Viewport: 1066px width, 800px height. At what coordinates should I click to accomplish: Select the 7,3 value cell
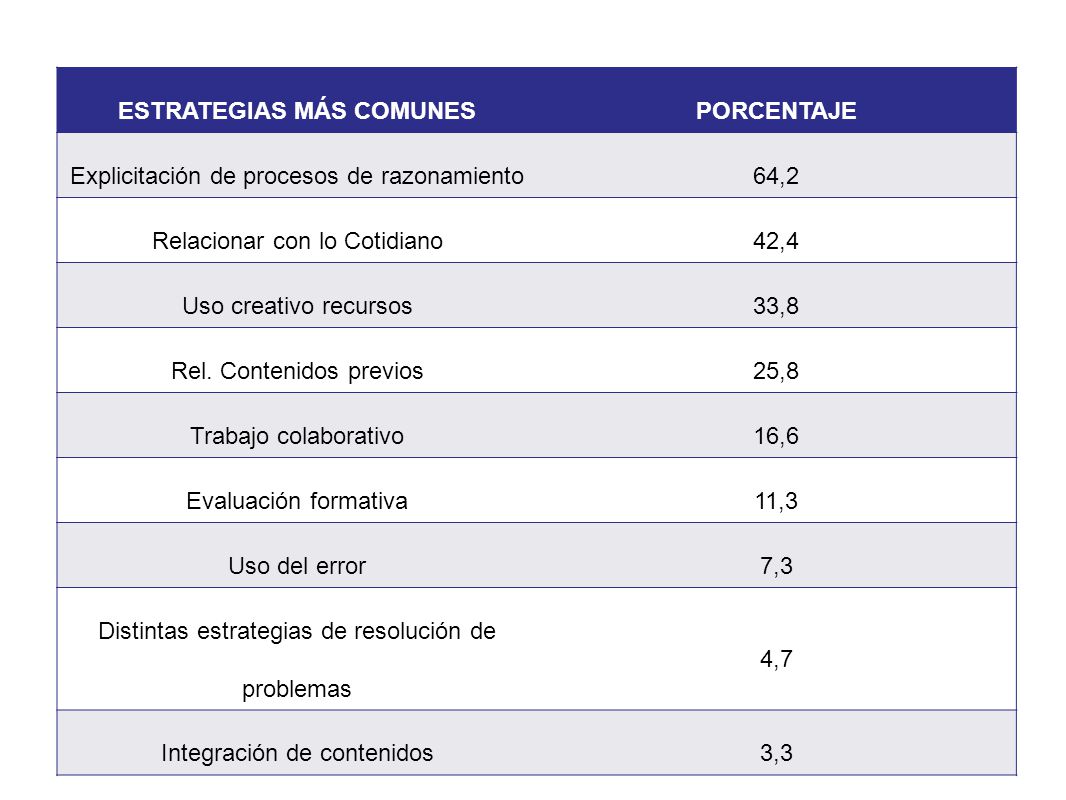776,566
